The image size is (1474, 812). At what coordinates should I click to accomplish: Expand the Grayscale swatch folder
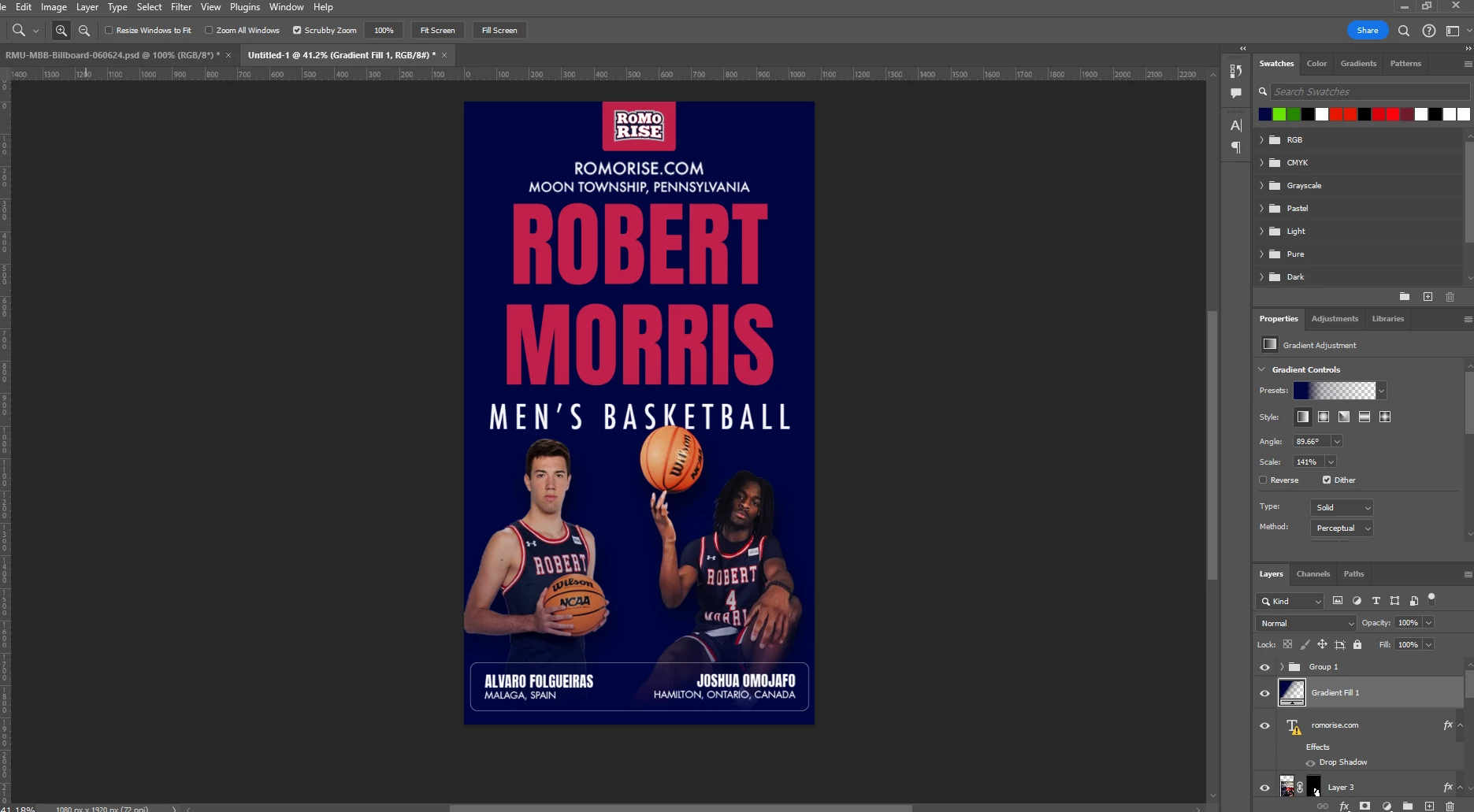1261,185
